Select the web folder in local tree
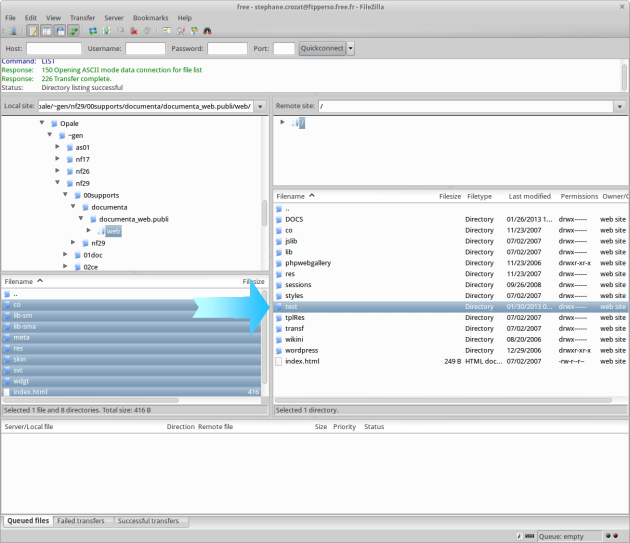 tap(113, 231)
